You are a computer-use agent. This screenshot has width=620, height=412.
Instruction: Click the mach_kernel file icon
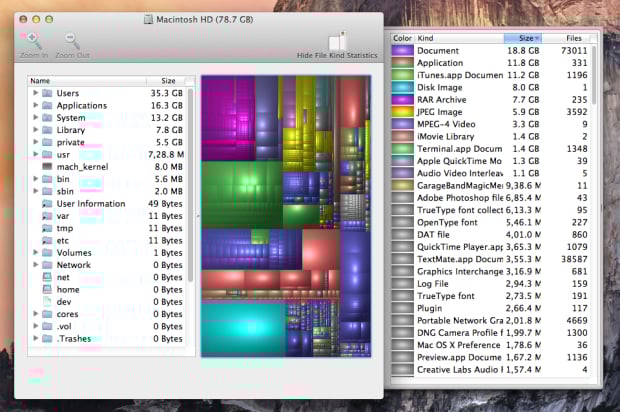[x=48, y=166]
